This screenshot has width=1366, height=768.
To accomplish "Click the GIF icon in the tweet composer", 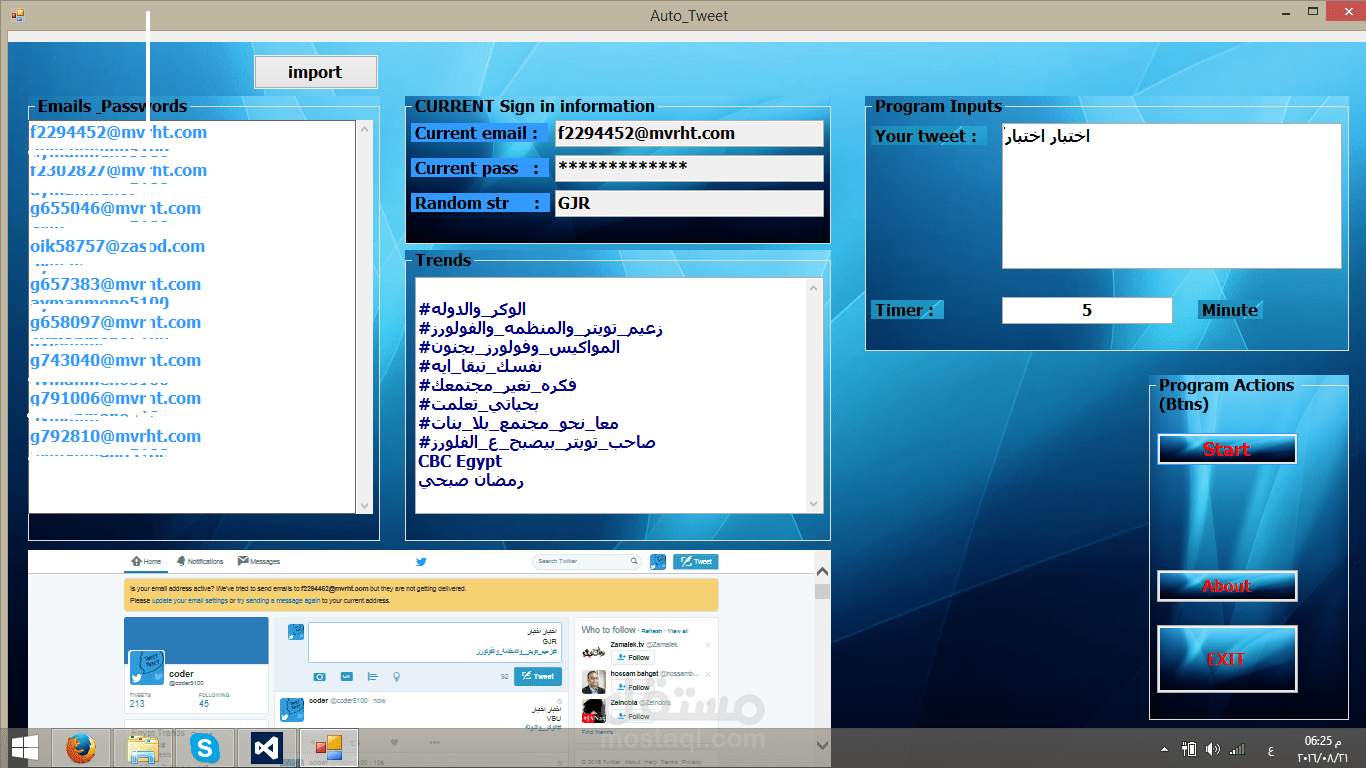I will pyautogui.click(x=346, y=677).
